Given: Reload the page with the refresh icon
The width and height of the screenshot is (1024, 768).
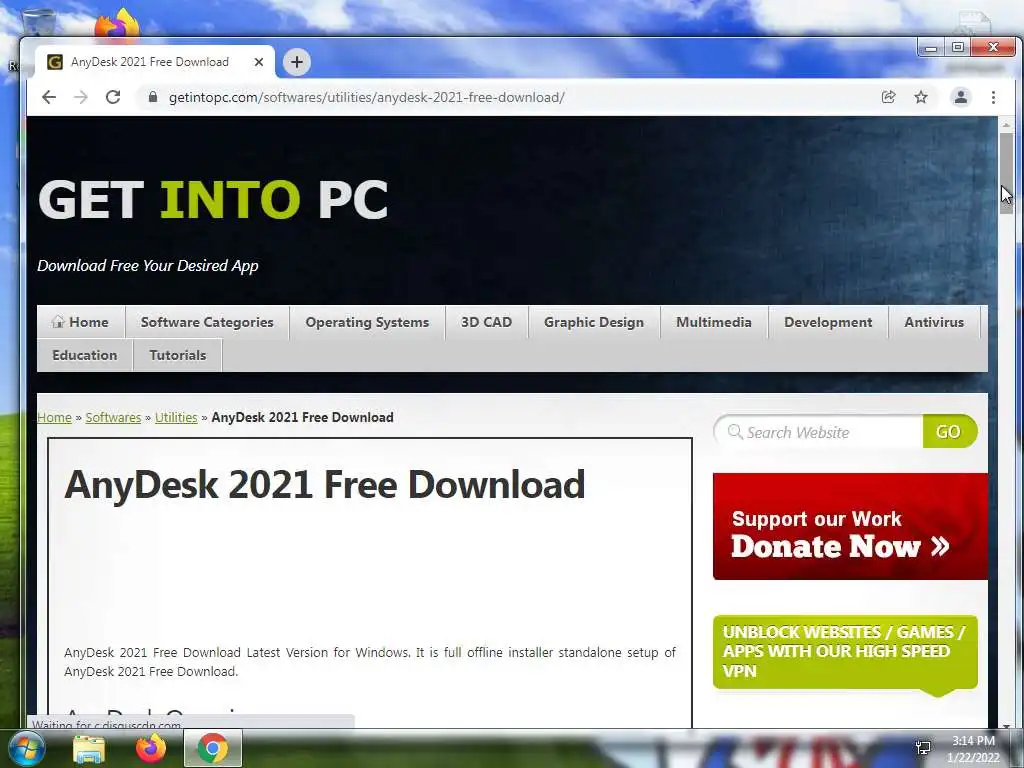Looking at the screenshot, I should point(113,97).
